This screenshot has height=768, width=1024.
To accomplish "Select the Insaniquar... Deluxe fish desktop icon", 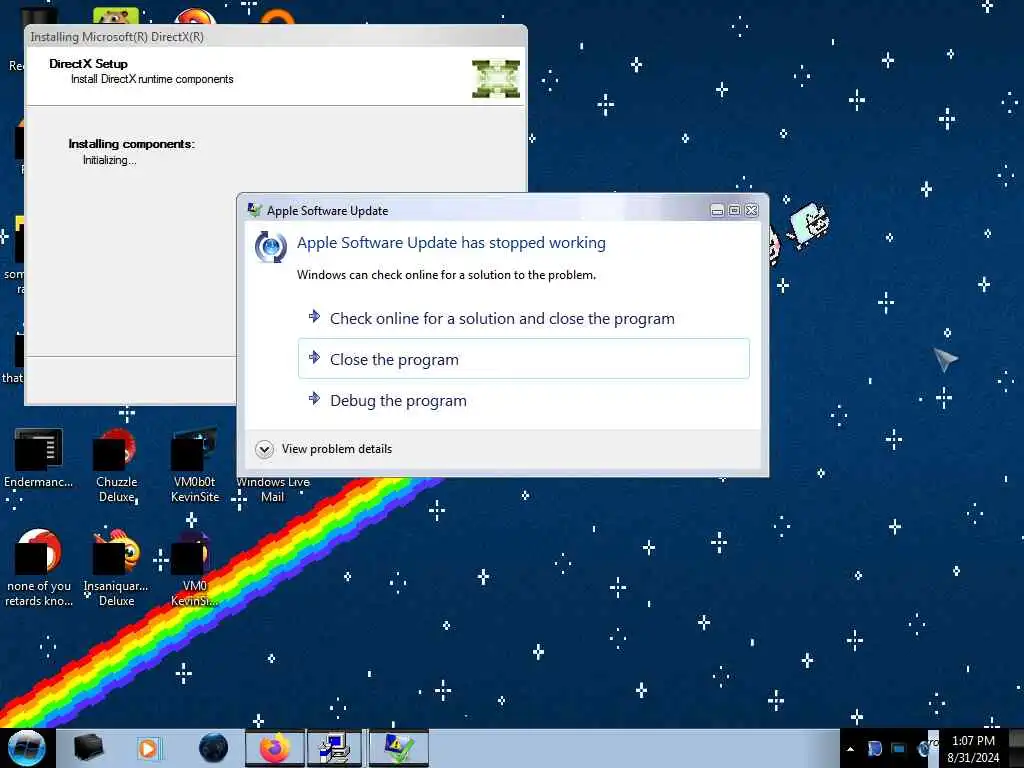I will [116, 567].
